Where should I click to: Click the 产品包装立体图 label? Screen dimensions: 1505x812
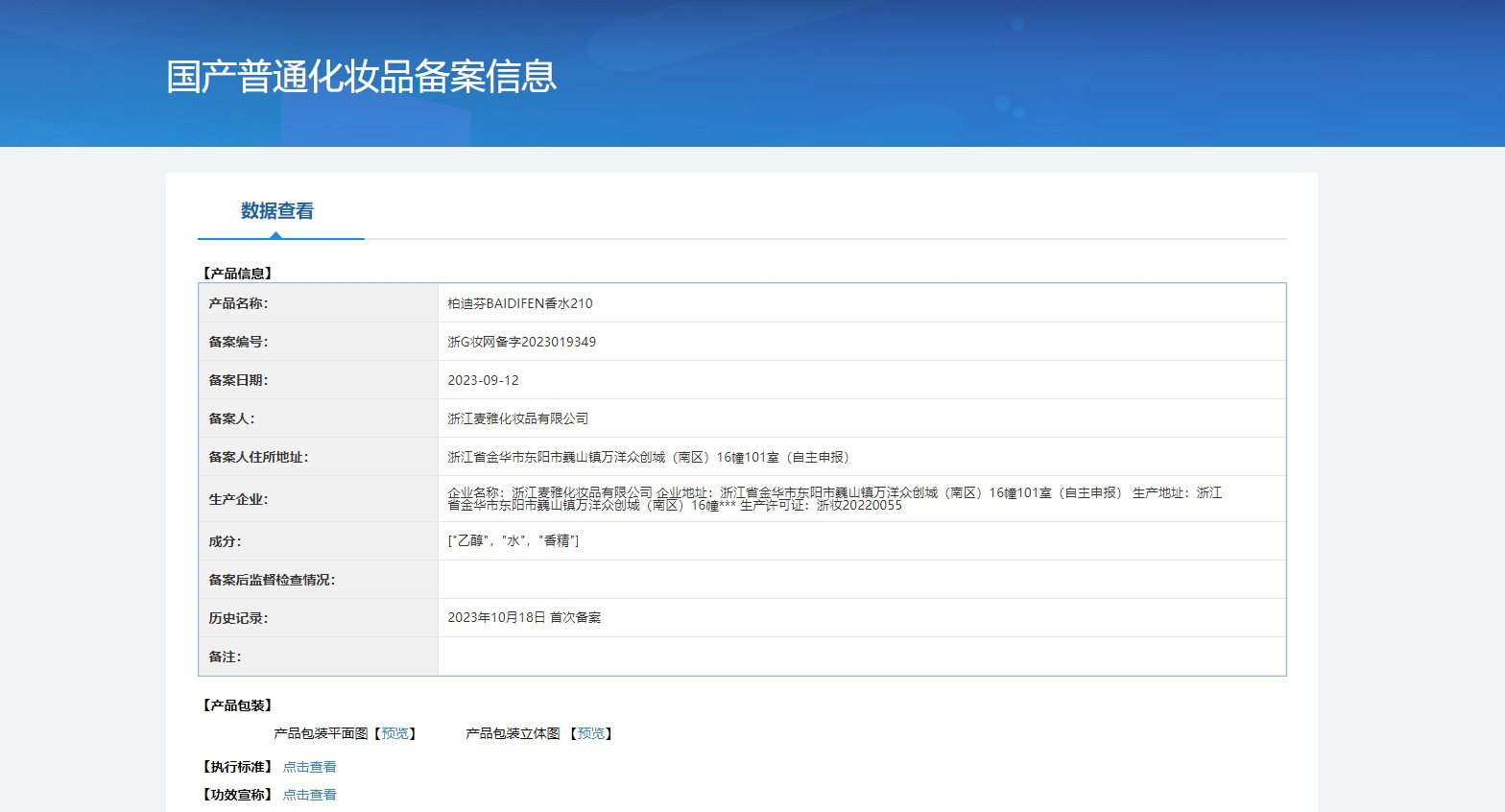pyautogui.click(x=513, y=733)
